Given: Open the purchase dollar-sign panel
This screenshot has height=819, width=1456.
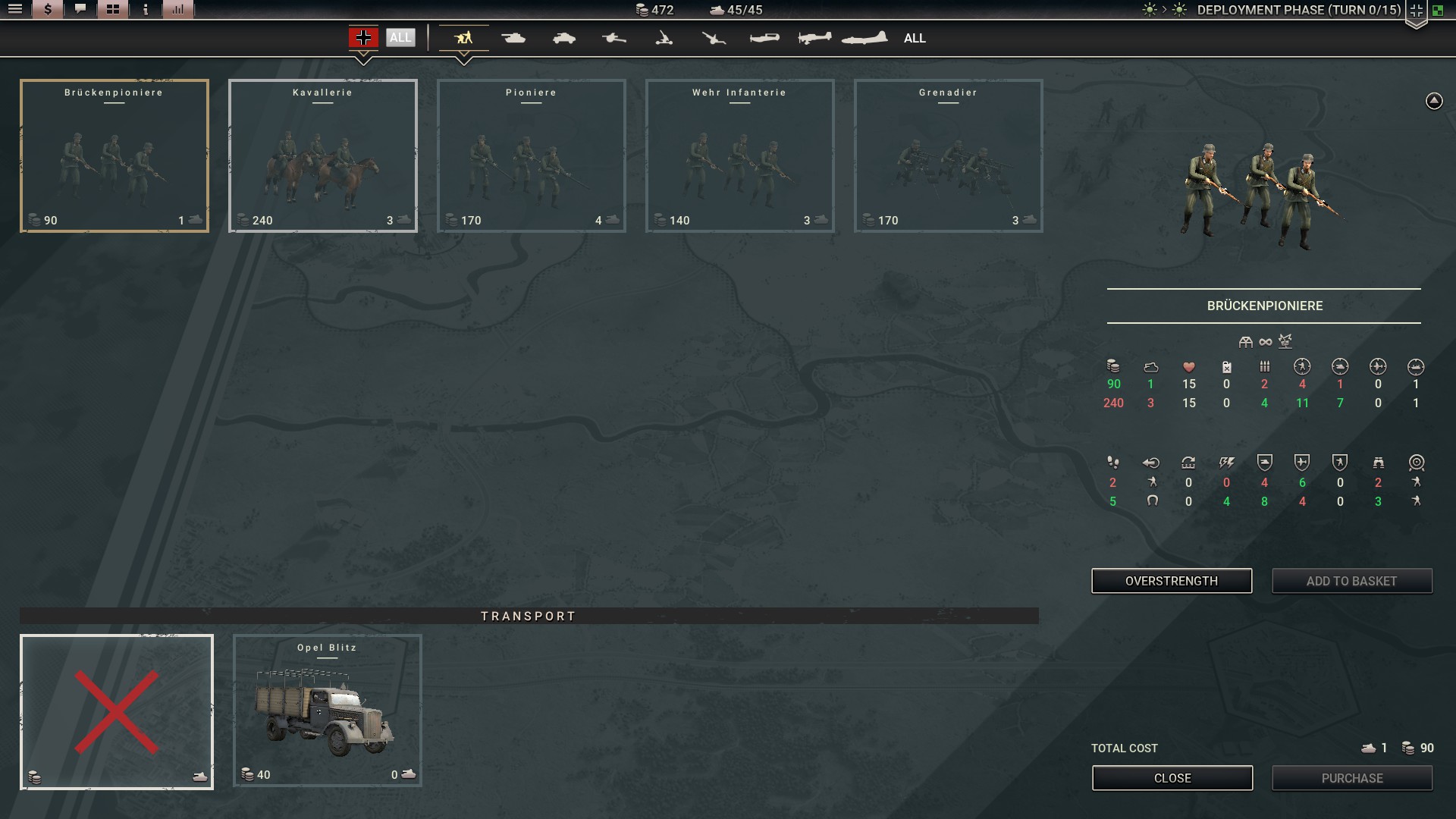Looking at the screenshot, I should tap(48, 9).
